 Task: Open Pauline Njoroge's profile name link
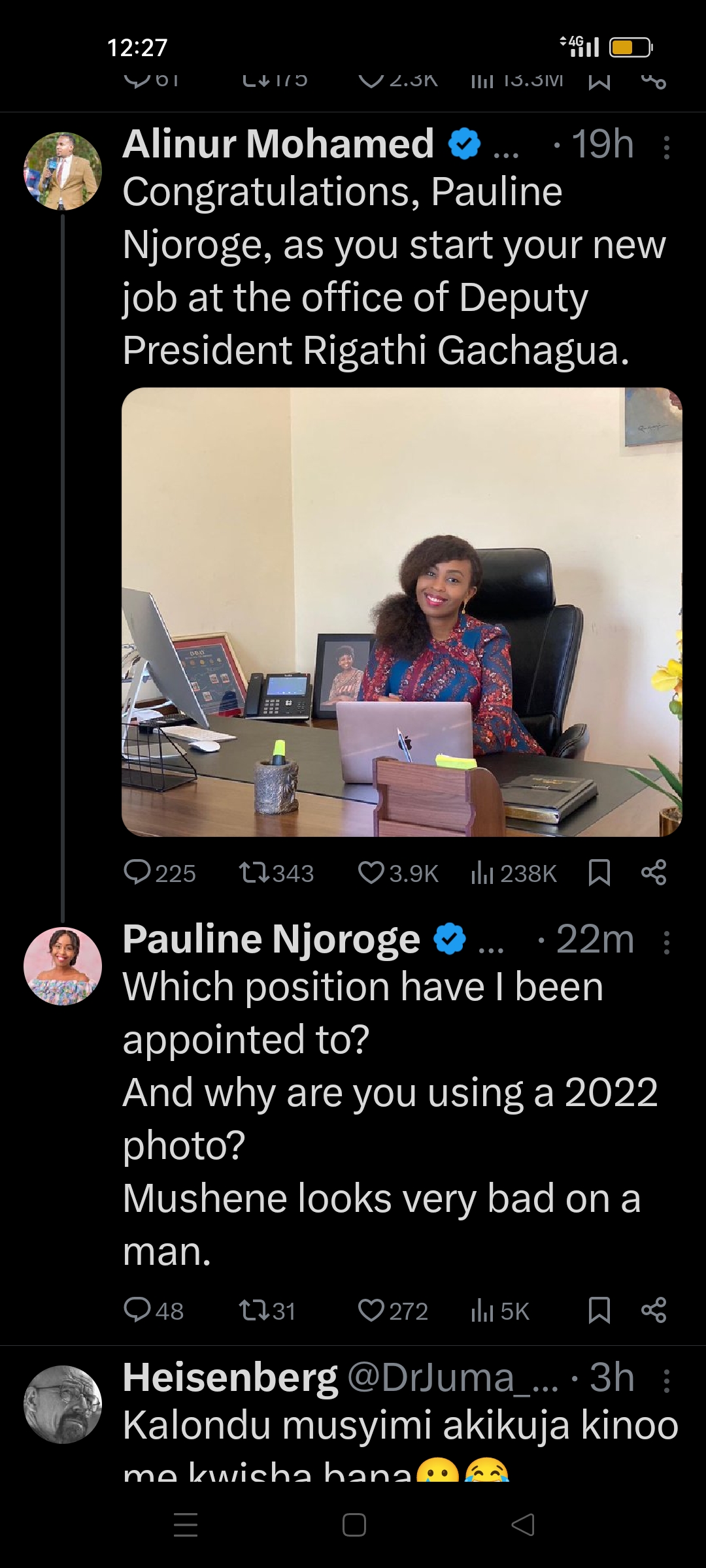point(271,939)
